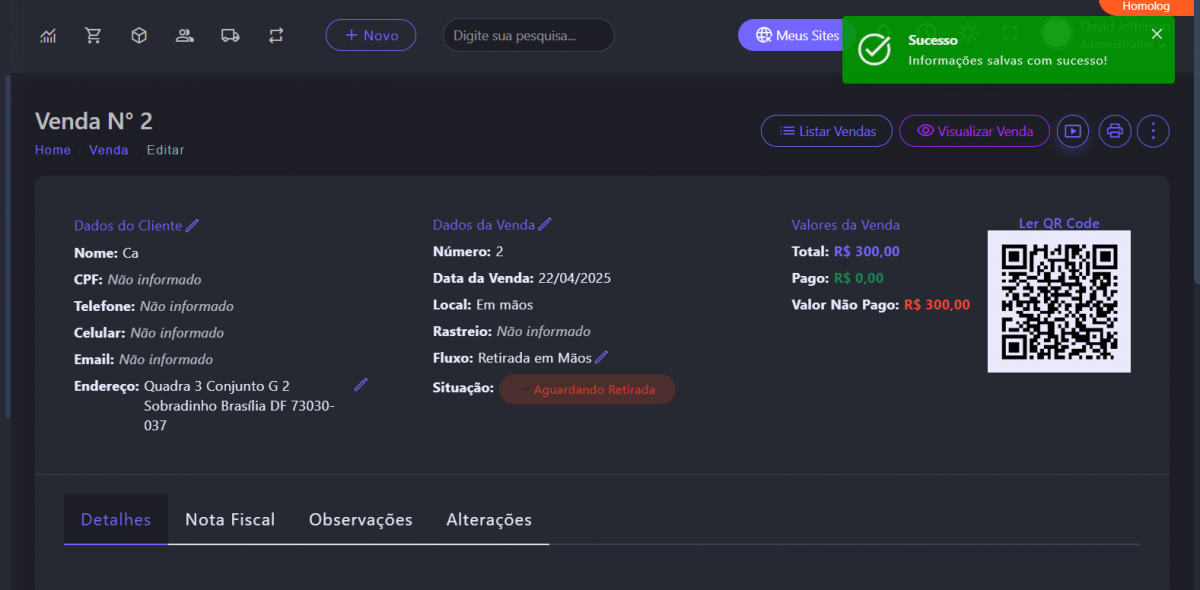Click the transfer arrows icon
This screenshot has width=1200, height=590.
[276, 36]
